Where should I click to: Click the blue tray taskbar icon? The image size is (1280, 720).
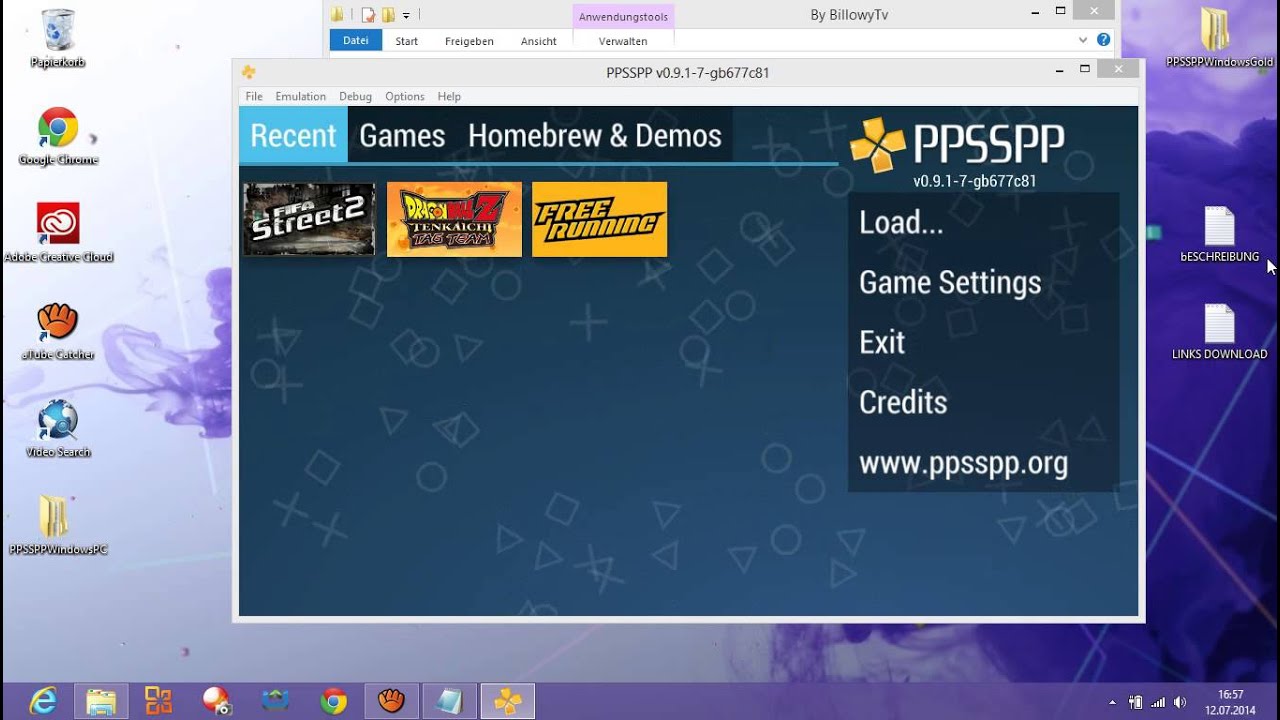click(x=275, y=701)
